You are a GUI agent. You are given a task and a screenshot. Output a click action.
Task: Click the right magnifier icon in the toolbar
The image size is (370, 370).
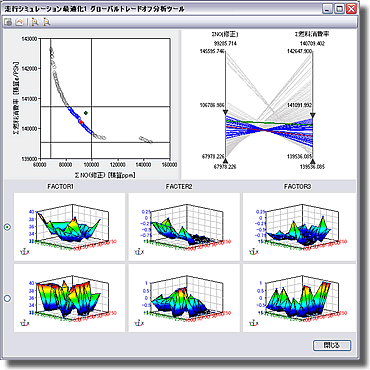(46, 22)
